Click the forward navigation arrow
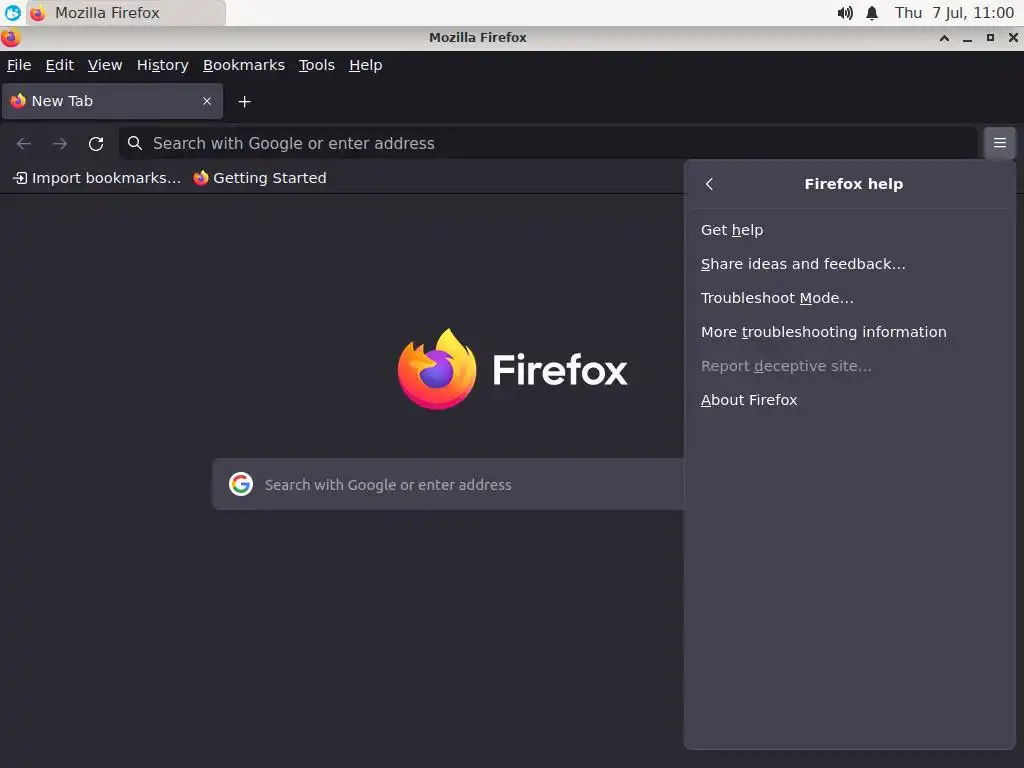The height and width of the screenshot is (768, 1024). [x=60, y=144]
